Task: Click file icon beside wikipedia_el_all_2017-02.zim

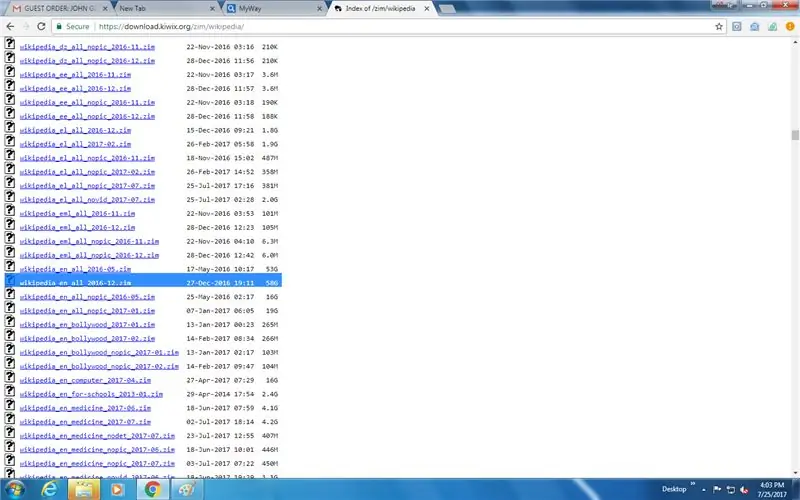Action: pos(10,141)
